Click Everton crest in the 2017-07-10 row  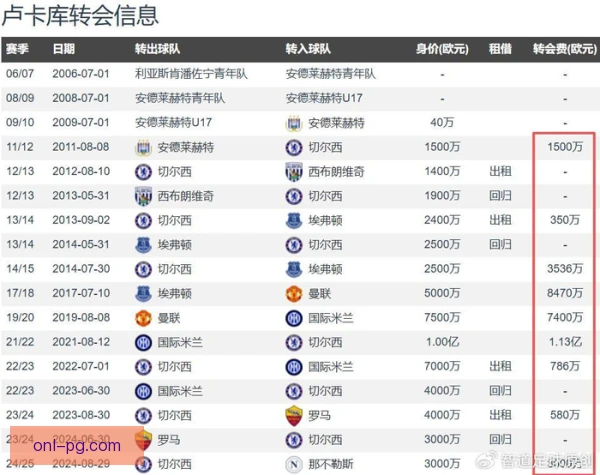tap(143, 294)
